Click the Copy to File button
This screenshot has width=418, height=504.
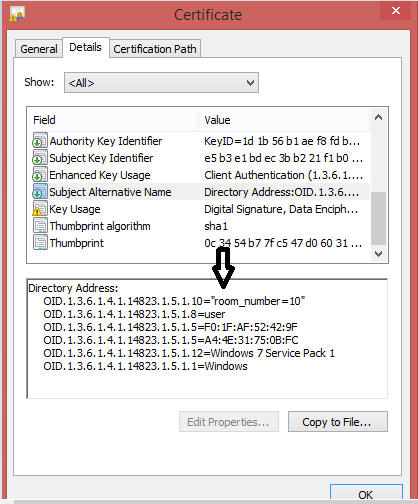tap(338, 422)
